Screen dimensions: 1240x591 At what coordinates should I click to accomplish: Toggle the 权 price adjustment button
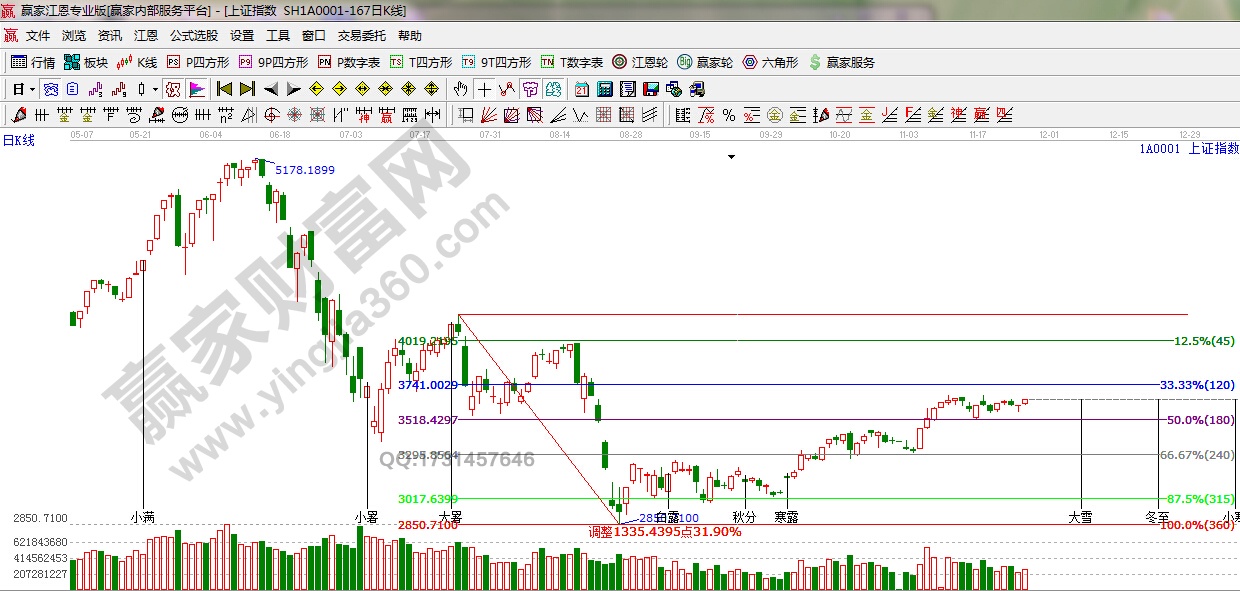tap(172, 89)
